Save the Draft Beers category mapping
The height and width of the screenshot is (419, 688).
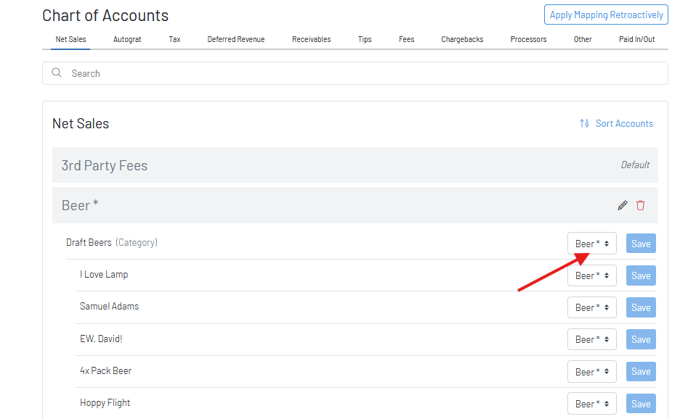[x=641, y=244]
